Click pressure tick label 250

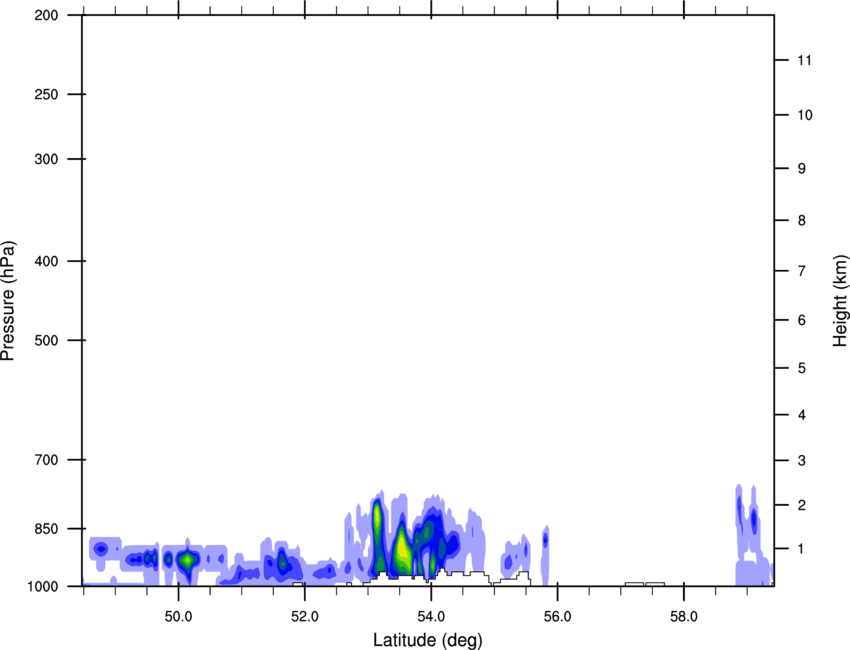click(x=46, y=94)
